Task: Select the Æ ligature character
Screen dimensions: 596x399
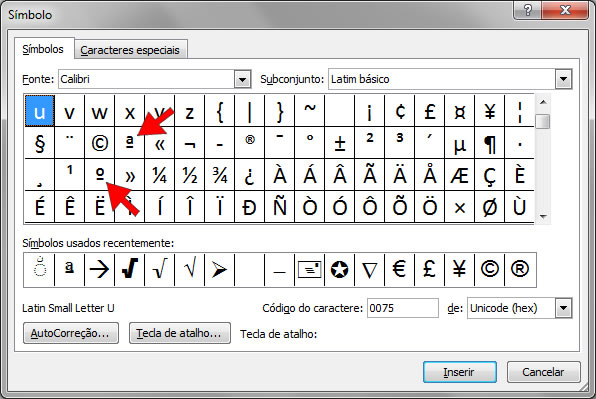Action: [x=460, y=174]
